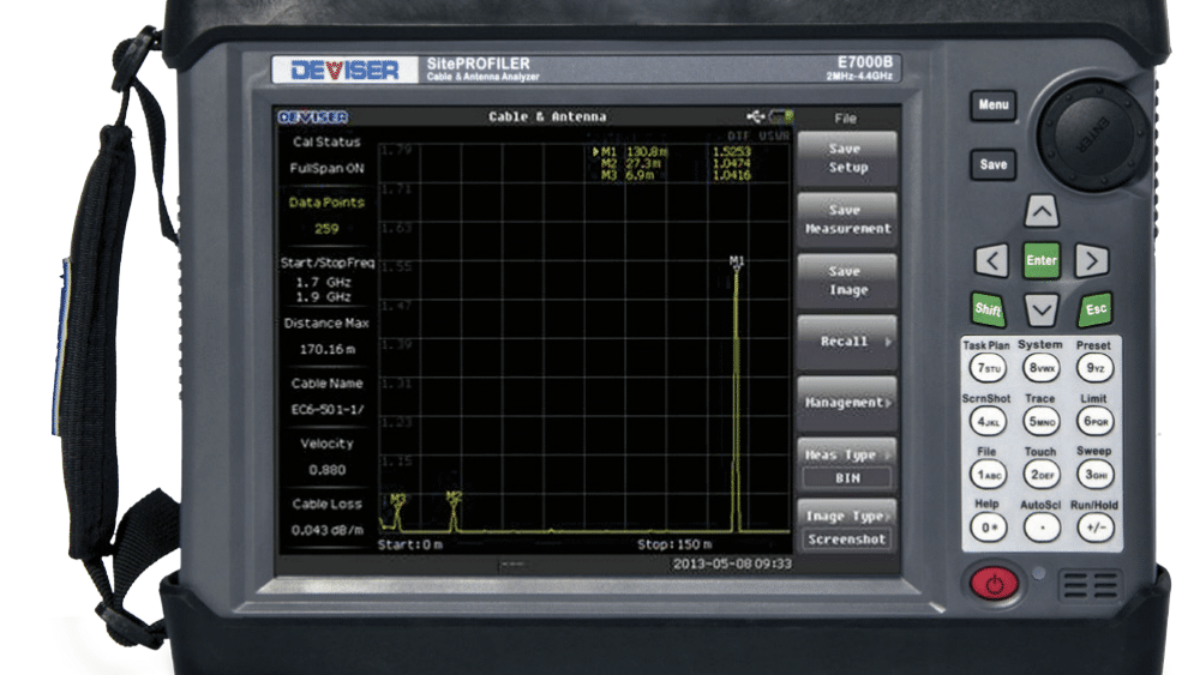Click the Stop: 150 m label
Viewport: 1200px width, 675px height.
point(675,545)
